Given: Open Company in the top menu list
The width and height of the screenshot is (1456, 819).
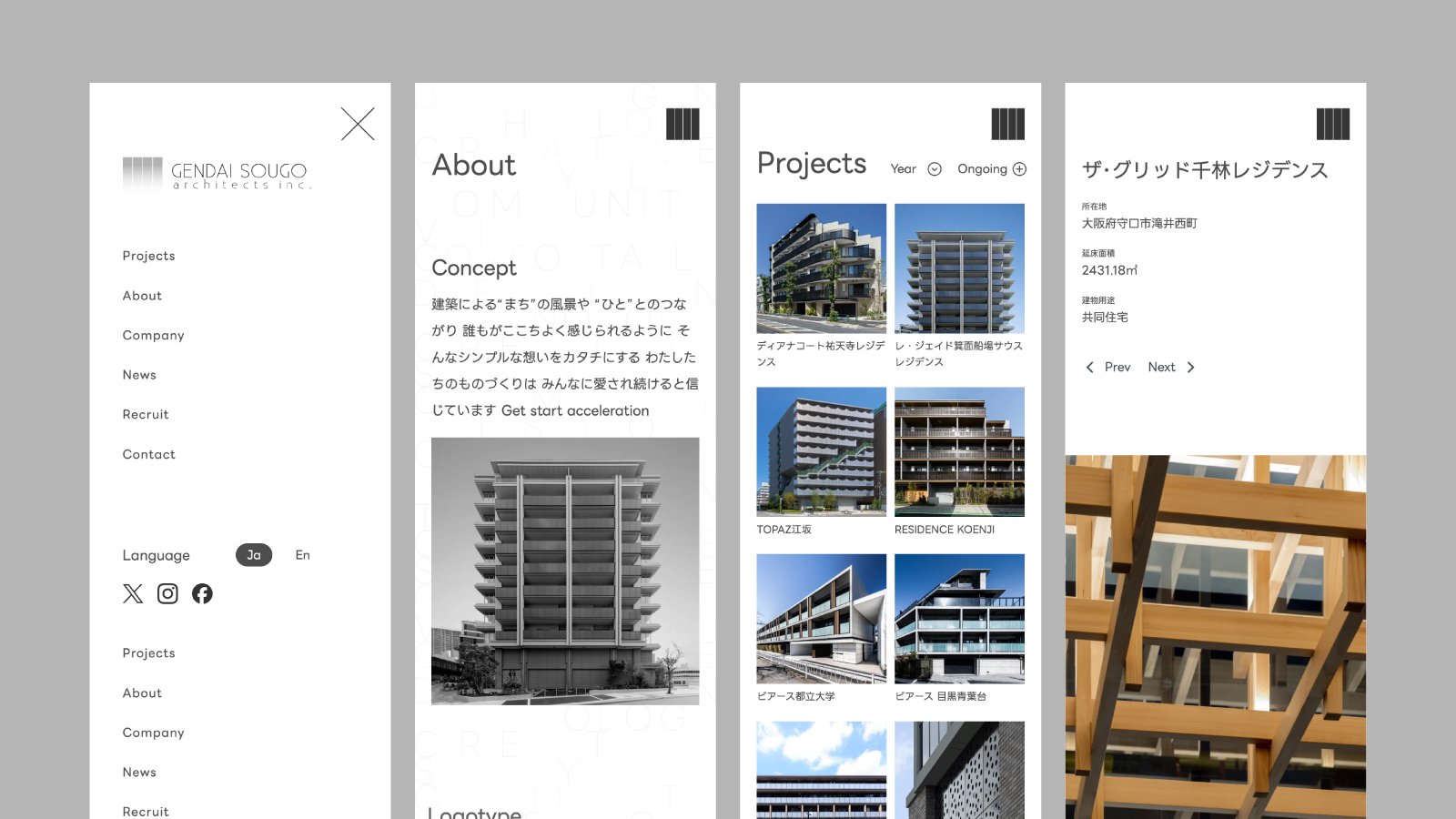Looking at the screenshot, I should [x=154, y=336].
